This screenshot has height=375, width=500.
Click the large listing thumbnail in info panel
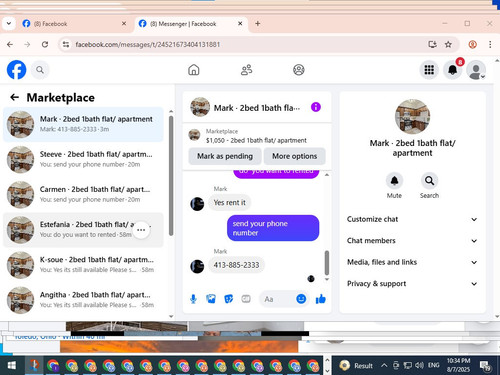pos(412,117)
